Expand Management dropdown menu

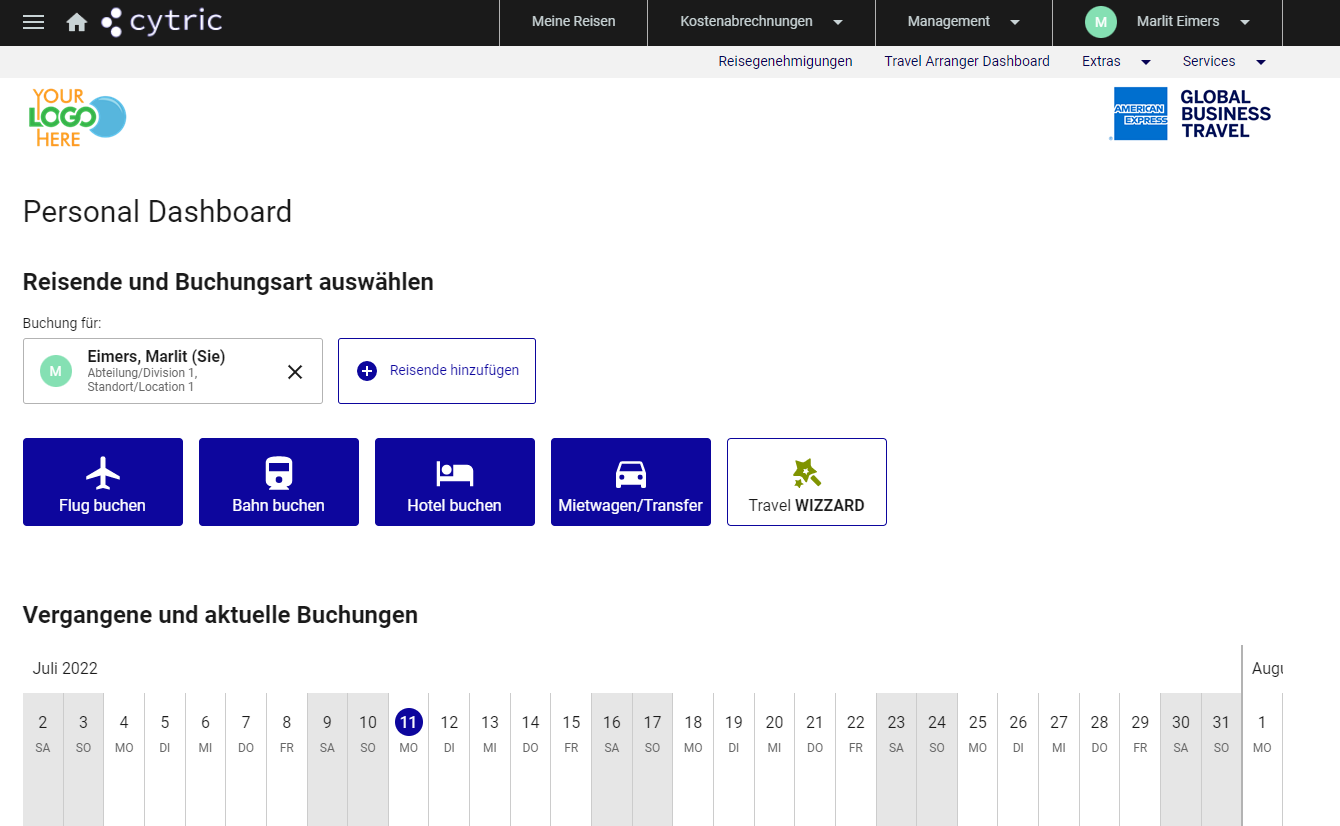point(964,22)
